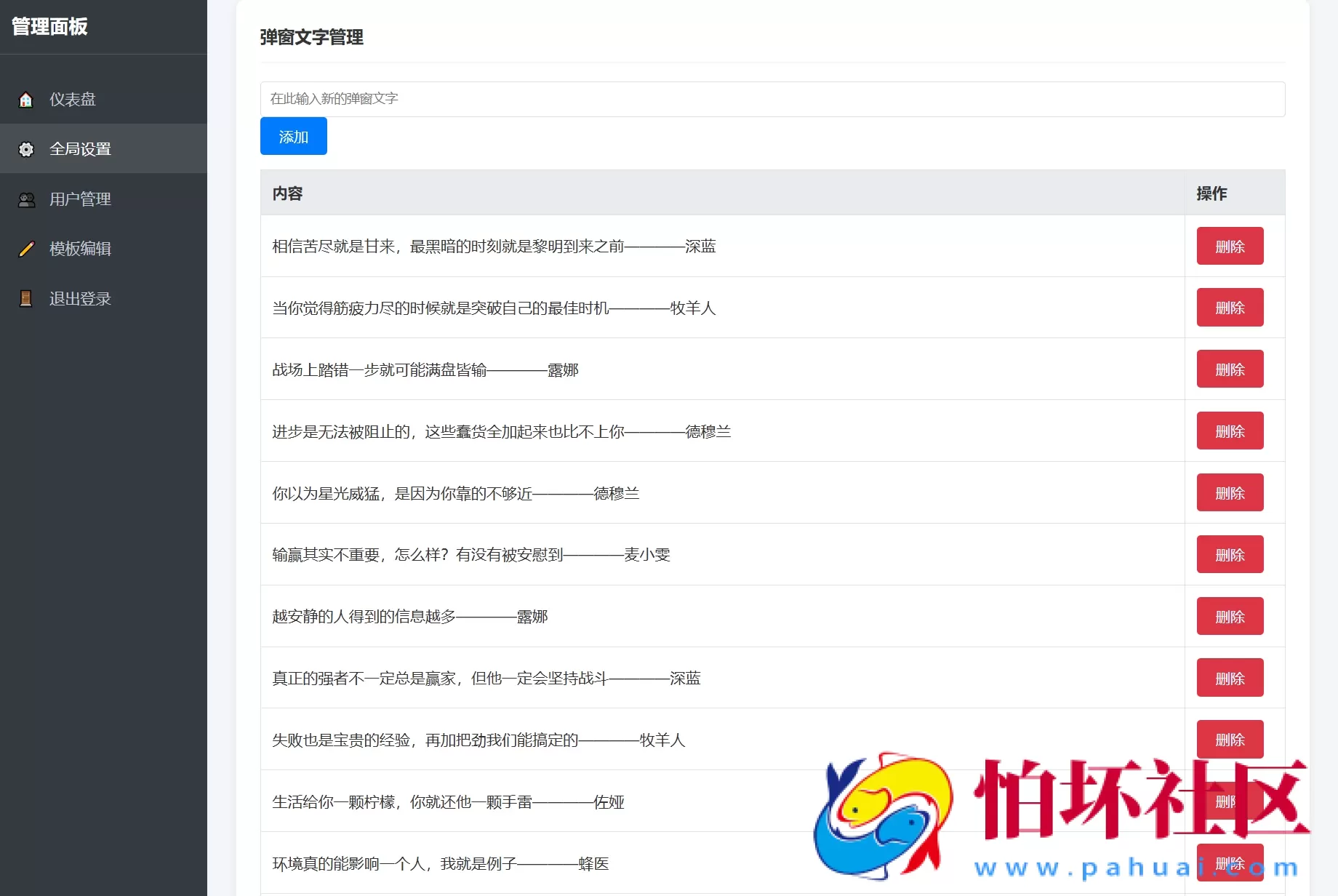Delete the 露娜 quote about 越安静的人
Image resolution: width=1338 pixels, height=896 pixels.
pyautogui.click(x=1229, y=615)
